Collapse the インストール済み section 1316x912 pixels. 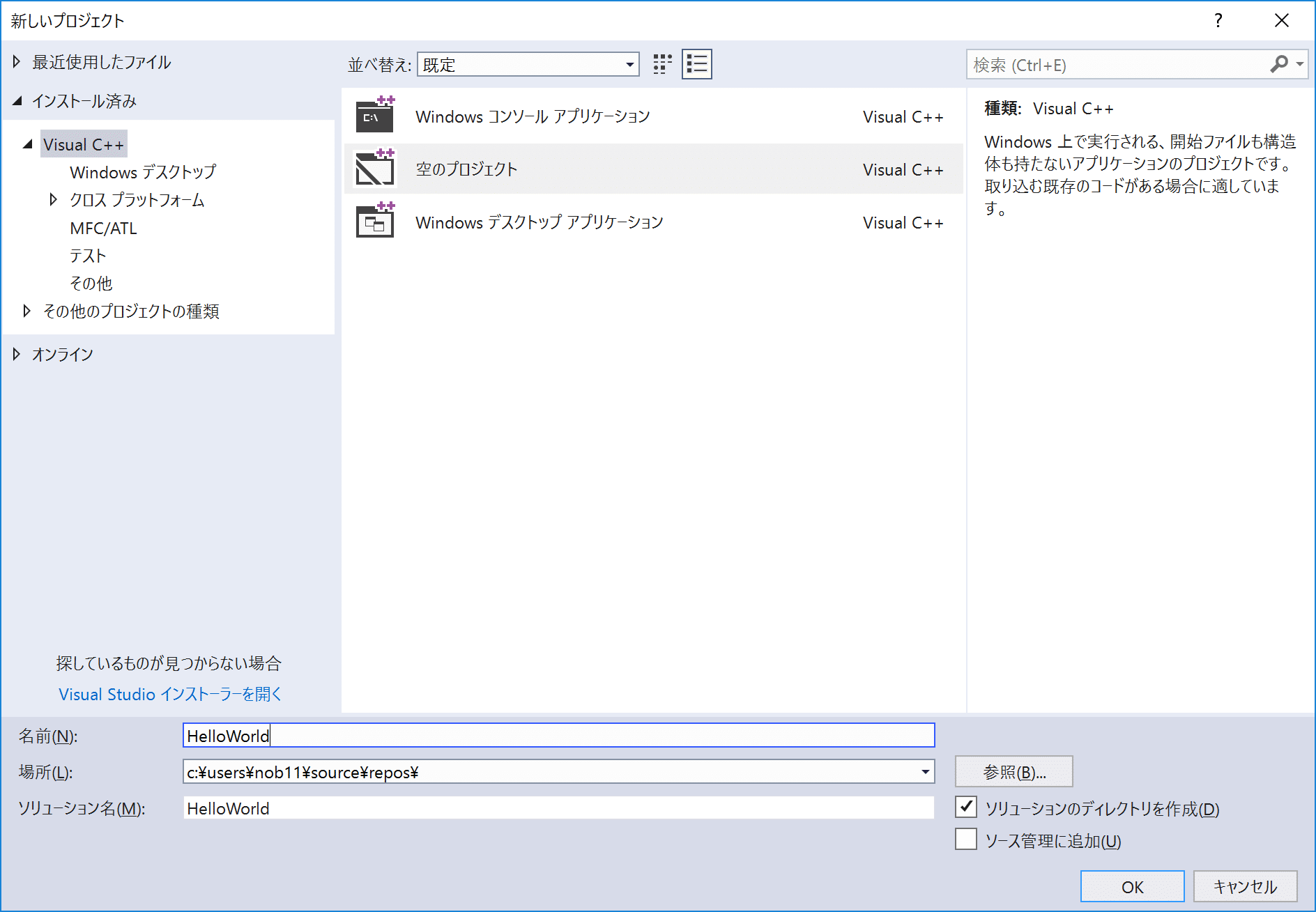coord(16,100)
